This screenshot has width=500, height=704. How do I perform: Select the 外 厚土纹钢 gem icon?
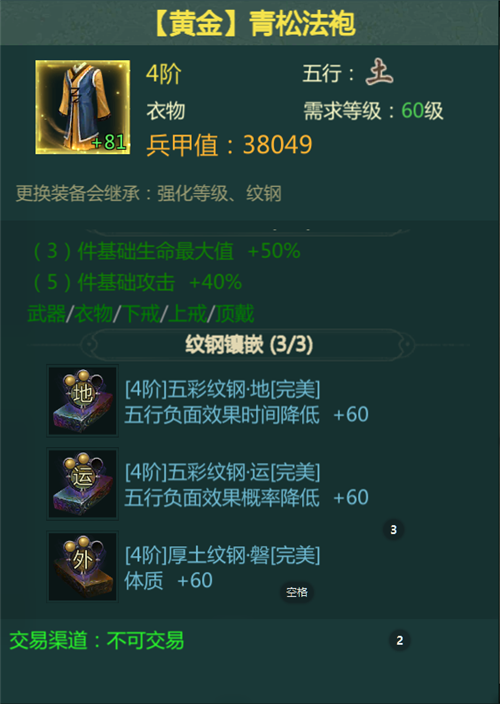click(x=83, y=567)
